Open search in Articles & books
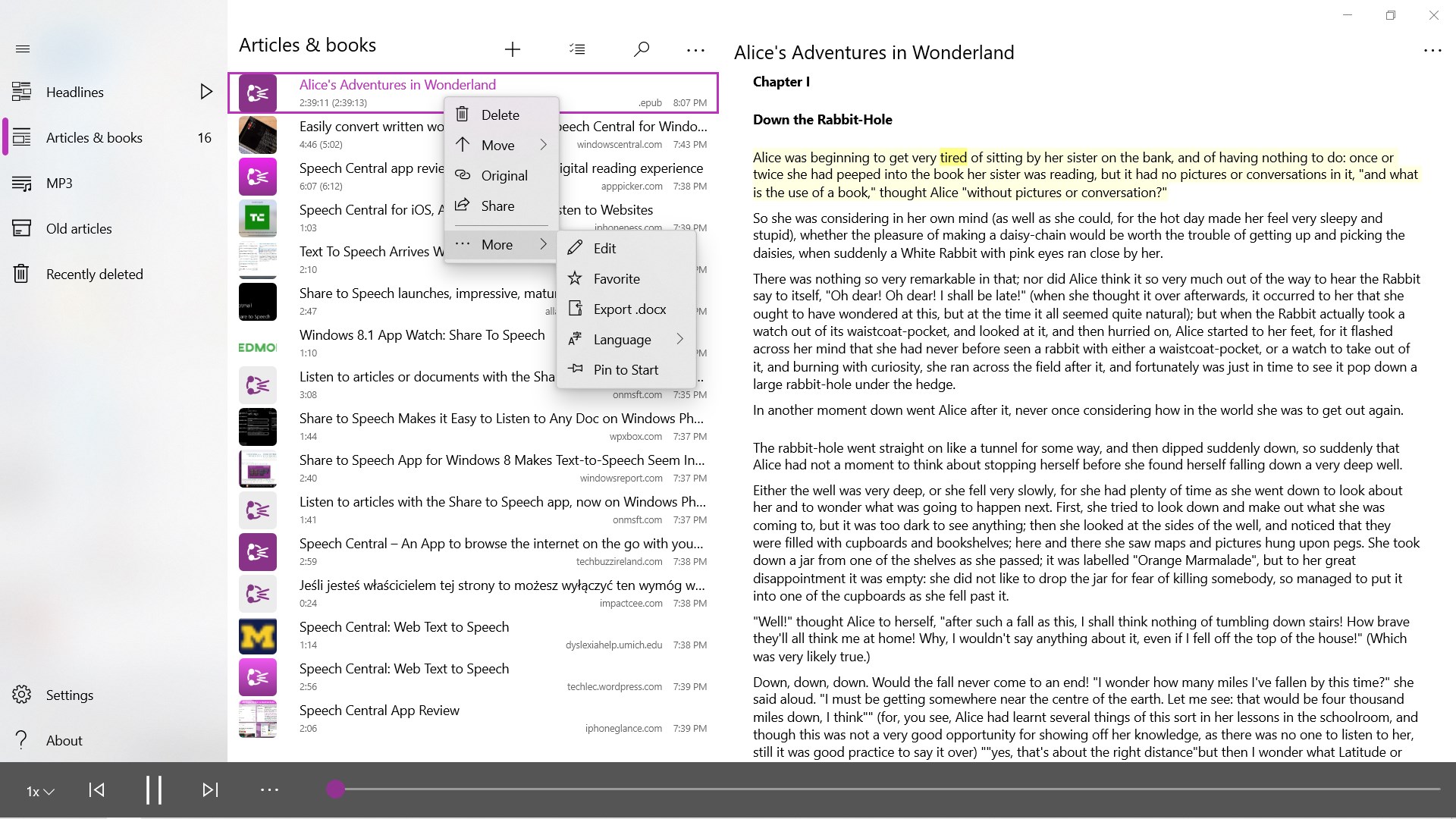The height and width of the screenshot is (819, 1456). pos(641,49)
